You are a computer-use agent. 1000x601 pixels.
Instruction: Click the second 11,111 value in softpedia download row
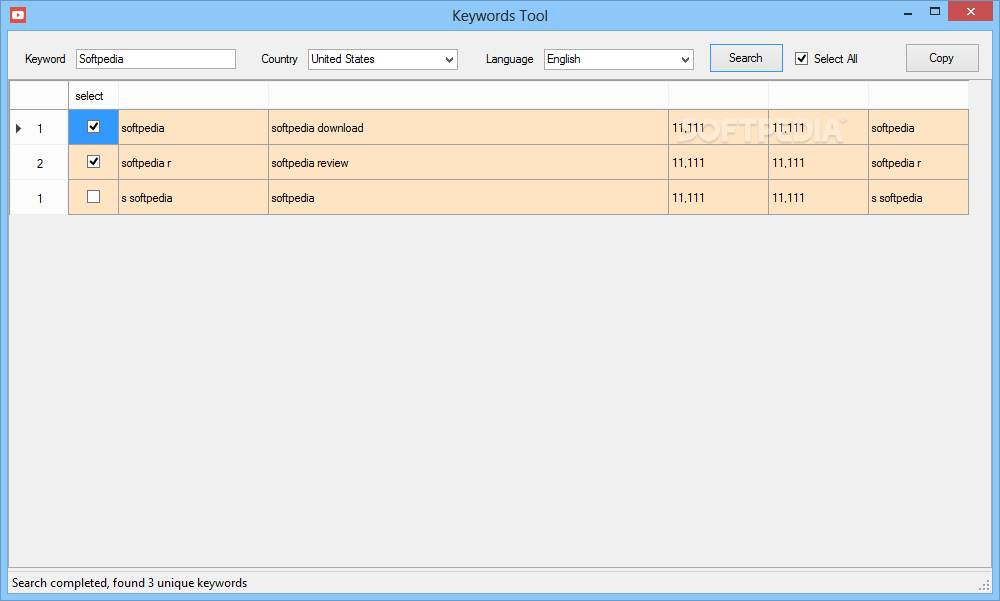[x=818, y=128]
